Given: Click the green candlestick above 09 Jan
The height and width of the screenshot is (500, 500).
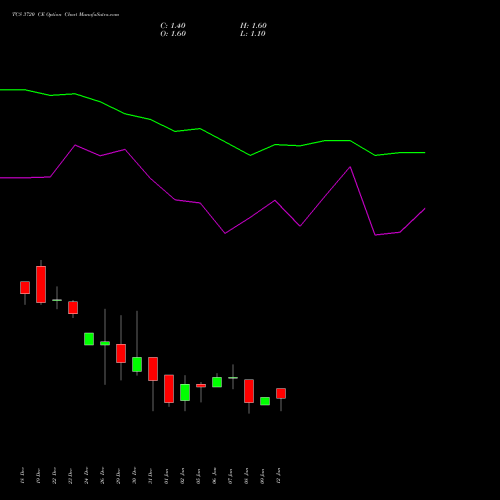Looking at the screenshot, I should point(265,401).
